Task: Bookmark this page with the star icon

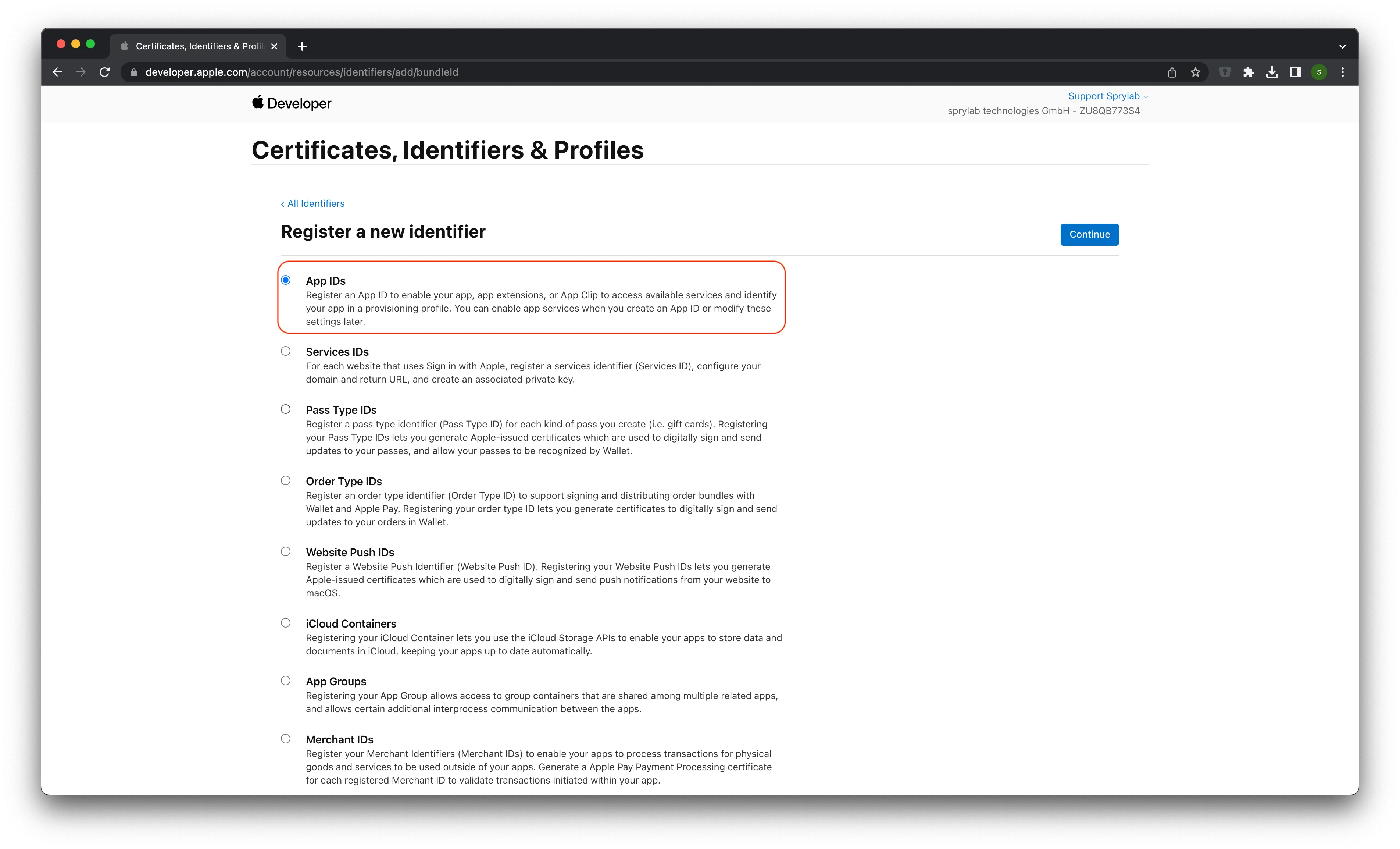Action: point(1196,72)
